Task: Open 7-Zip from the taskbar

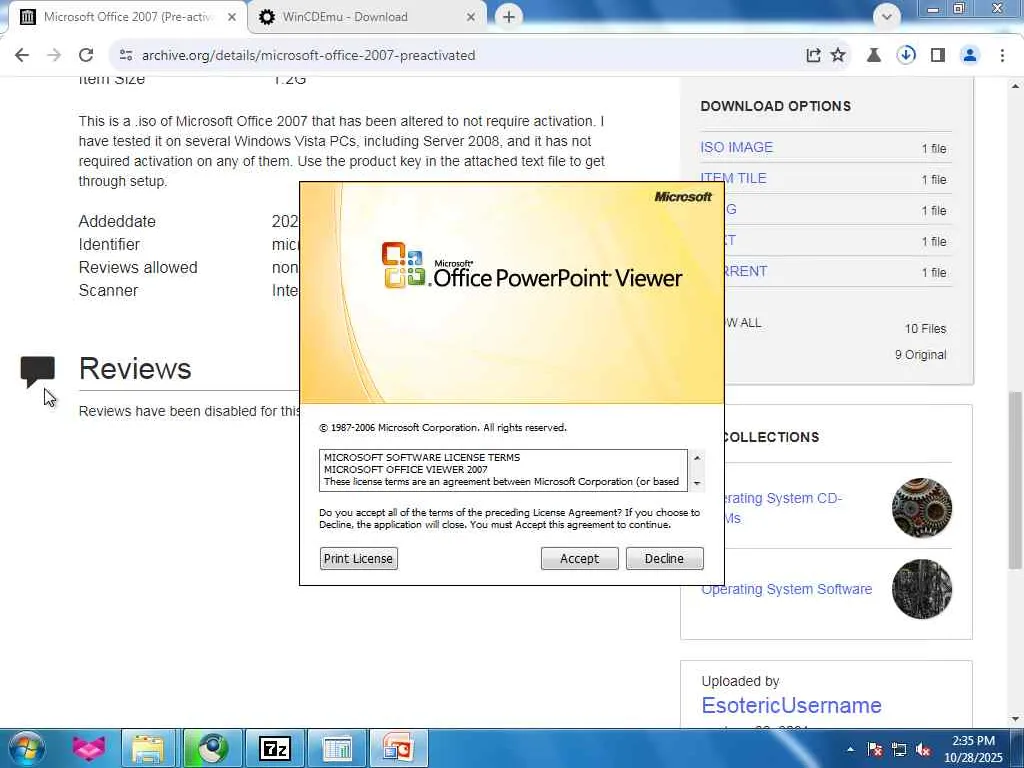Action: [274, 748]
